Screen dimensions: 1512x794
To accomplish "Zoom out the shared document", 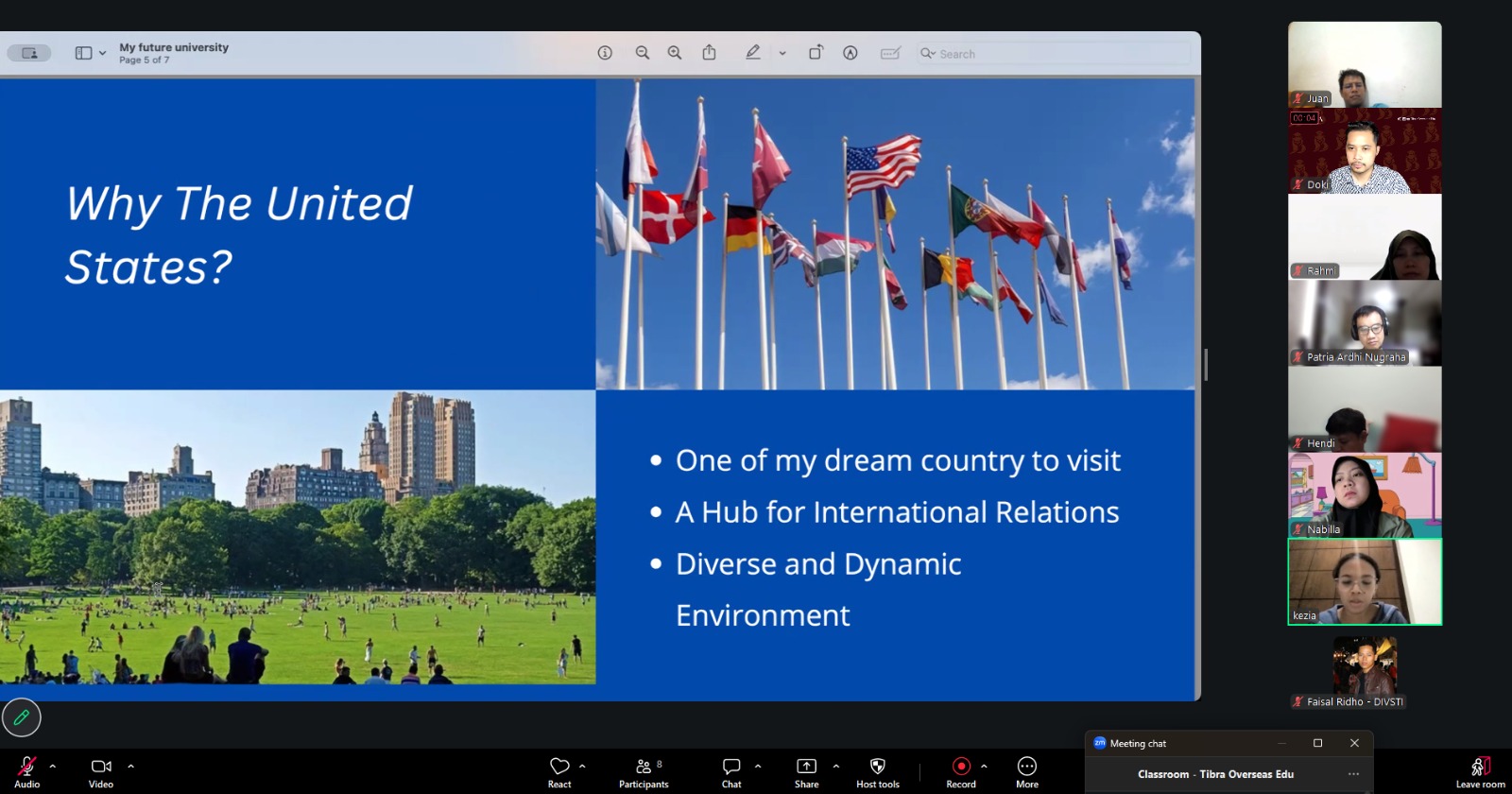I will [x=643, y=53].
